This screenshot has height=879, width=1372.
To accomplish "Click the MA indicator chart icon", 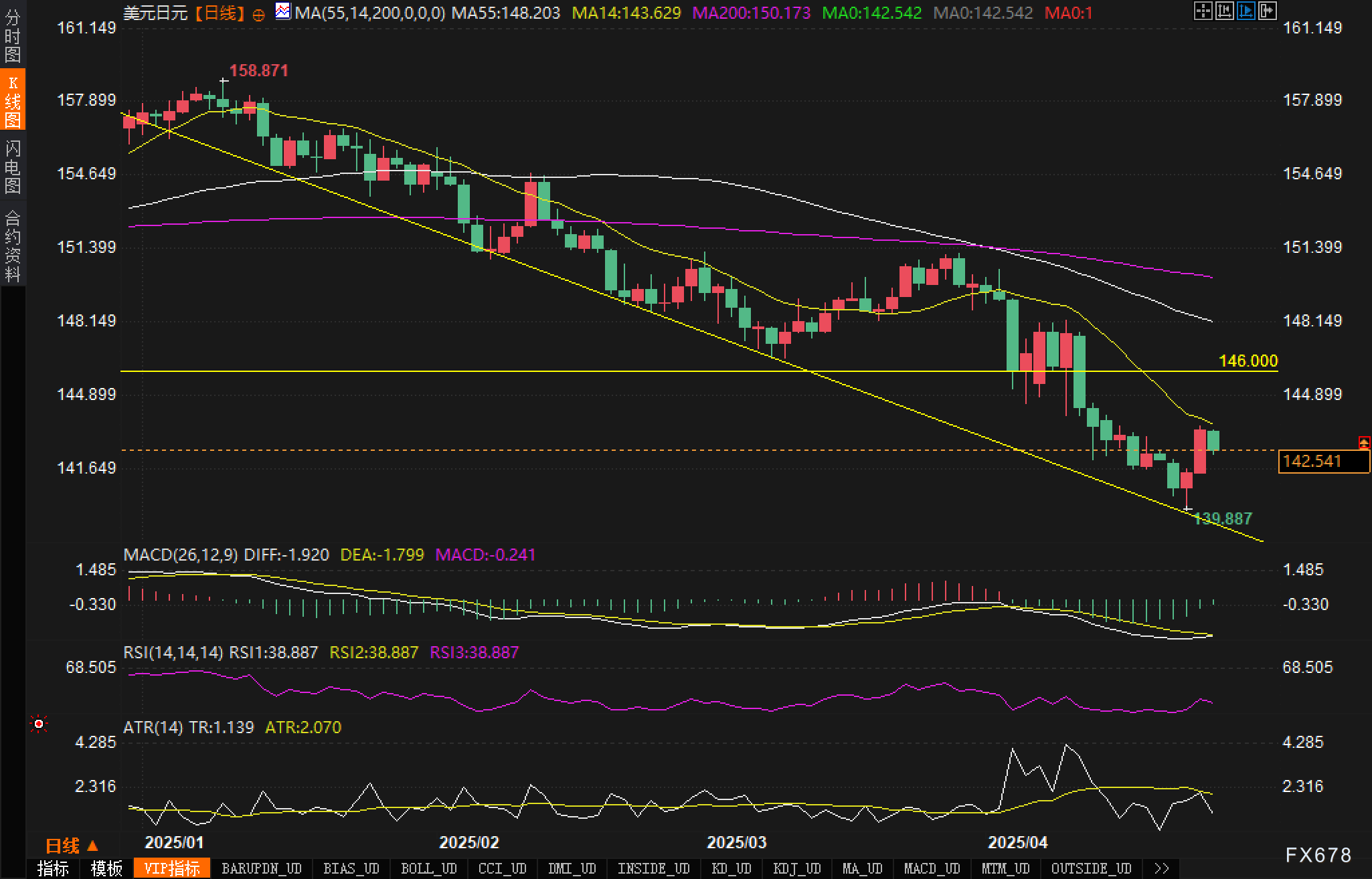I will (x=283, y=11).
